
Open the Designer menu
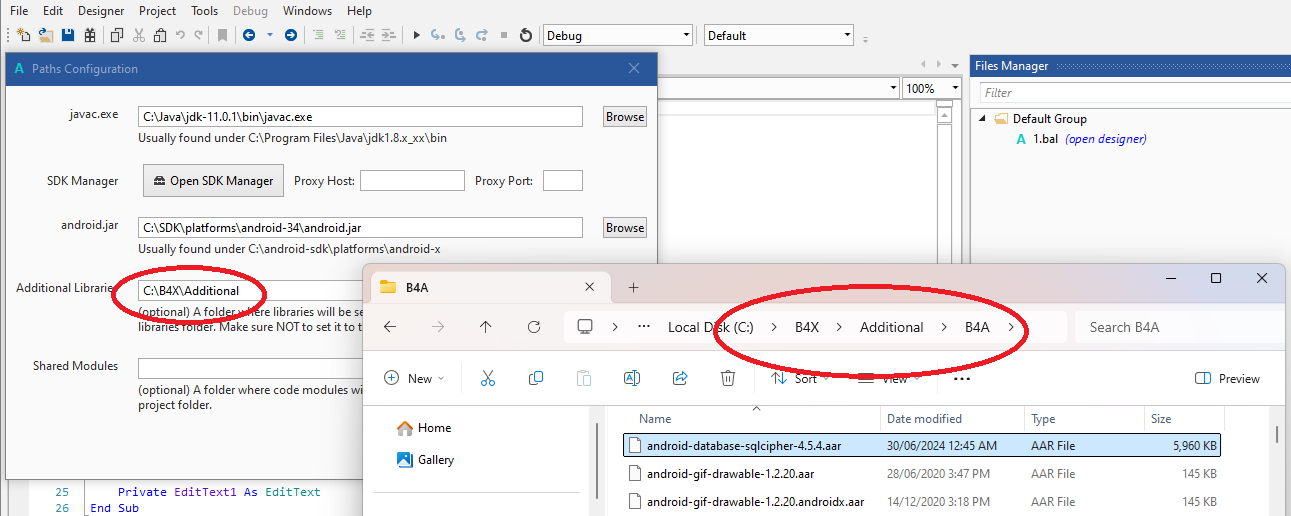[101, 11]
